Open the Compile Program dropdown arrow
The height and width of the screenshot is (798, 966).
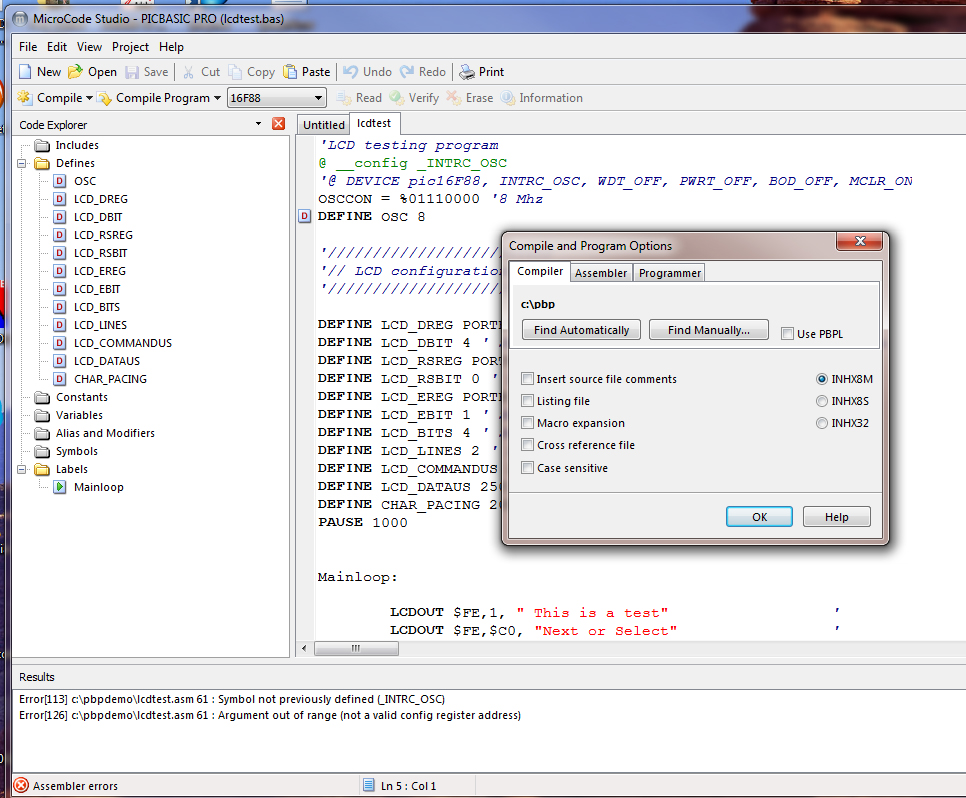tap(217, 98)
